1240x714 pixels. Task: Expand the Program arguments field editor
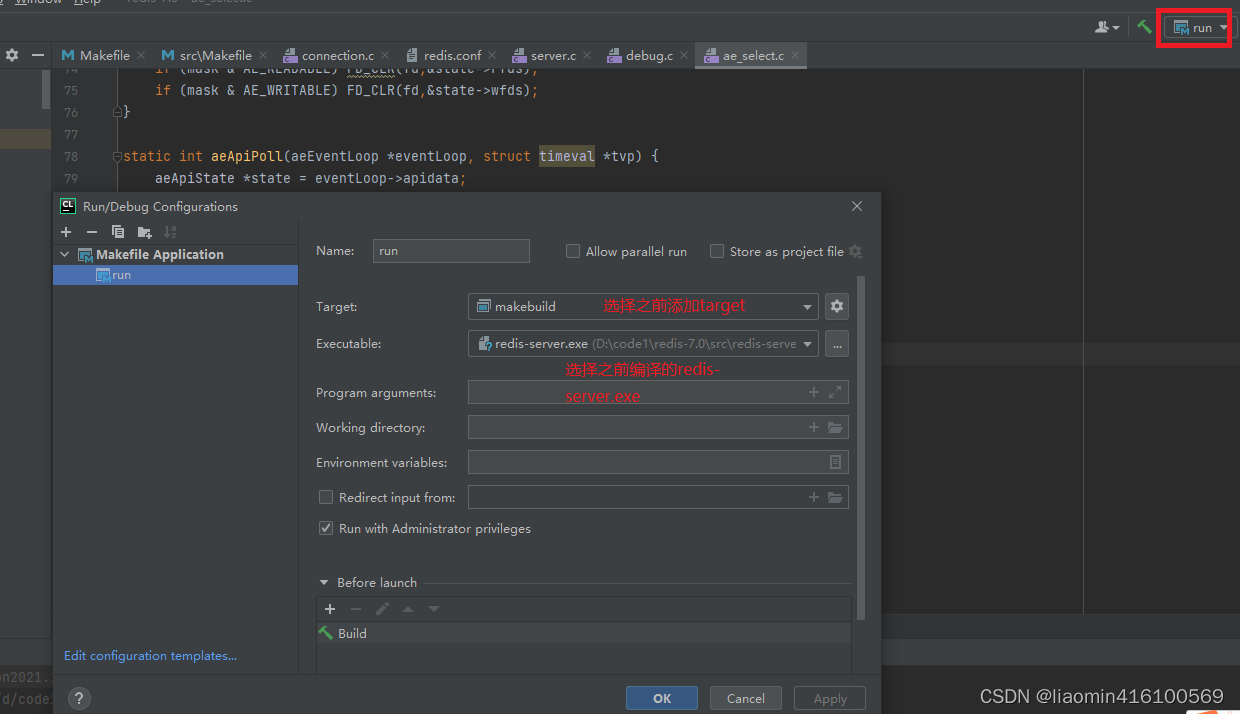tap(835, 393)
